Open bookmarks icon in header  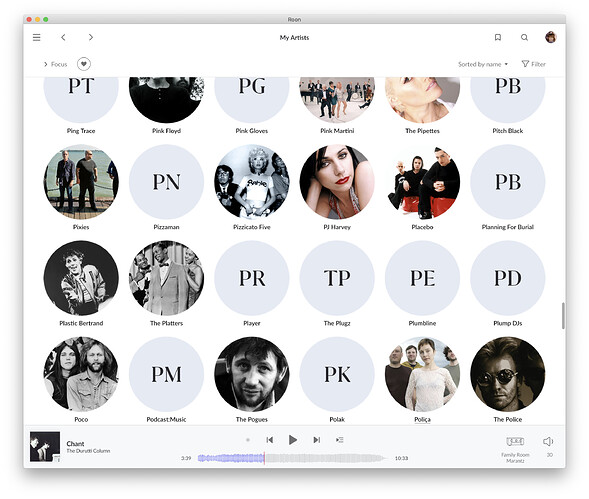coord(498,37)
